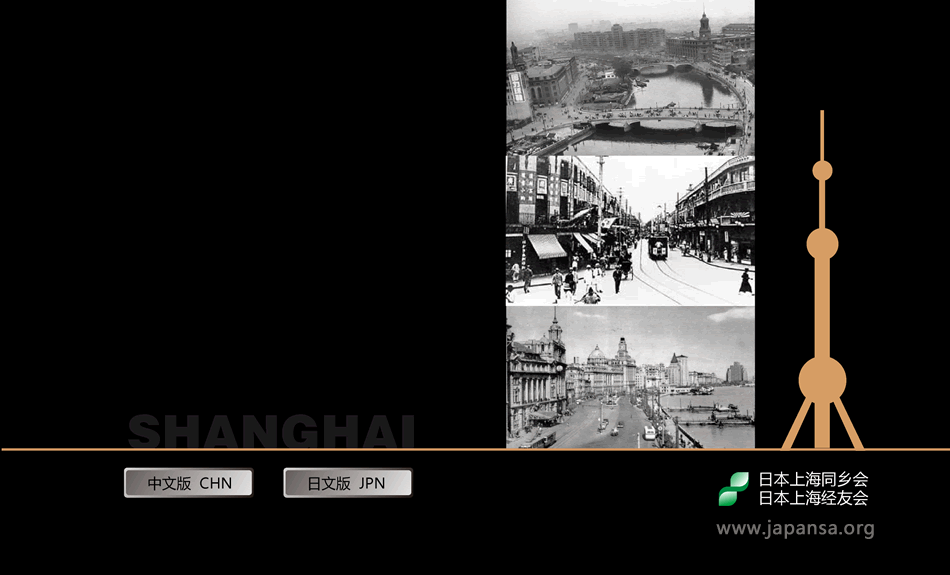Click the 日本上海经友会 text line
The width and height of the screenshot is (950, 575).
tap(813, 498)
